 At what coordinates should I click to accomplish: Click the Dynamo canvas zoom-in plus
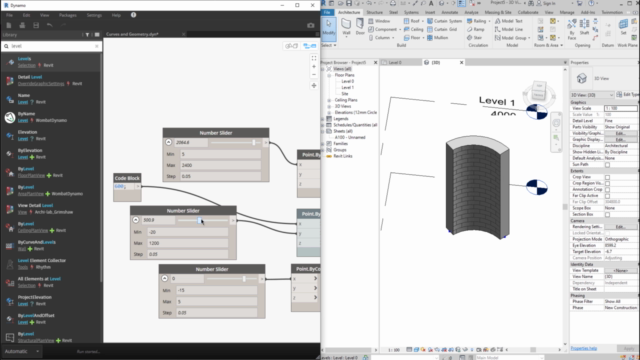[314, 67]
